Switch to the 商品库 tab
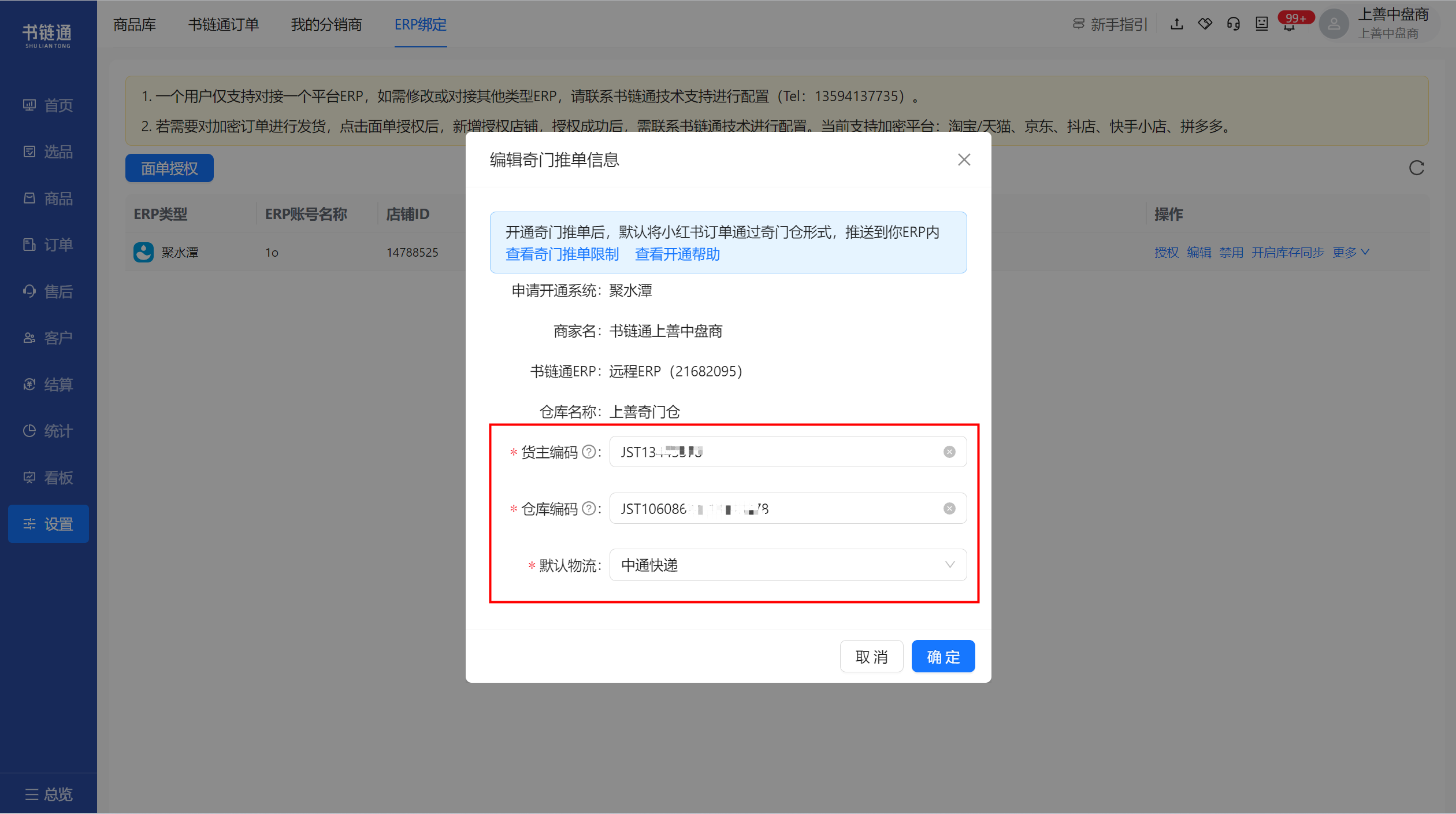 click(135, 24)
